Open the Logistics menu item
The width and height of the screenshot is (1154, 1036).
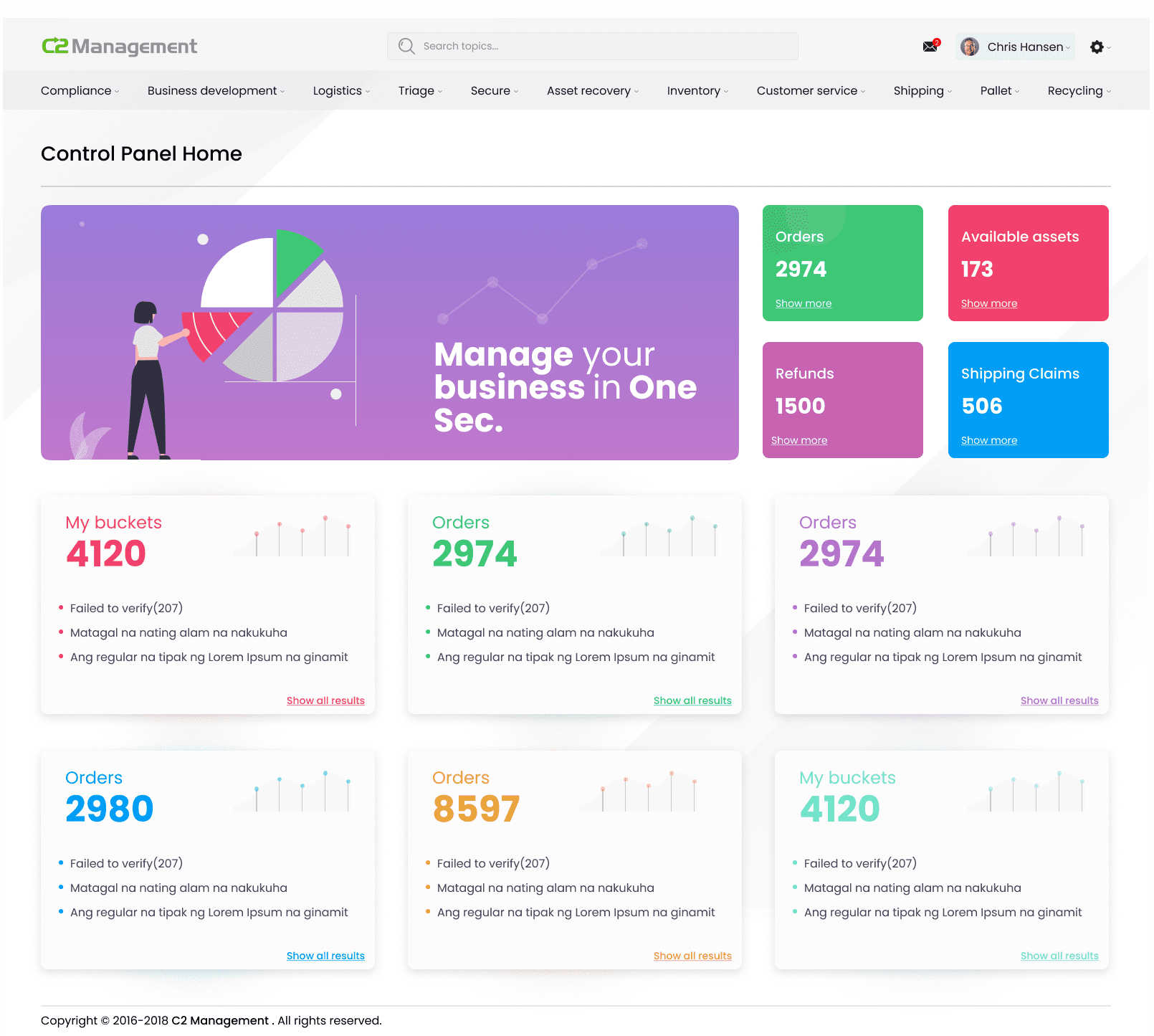coord(340,91)
